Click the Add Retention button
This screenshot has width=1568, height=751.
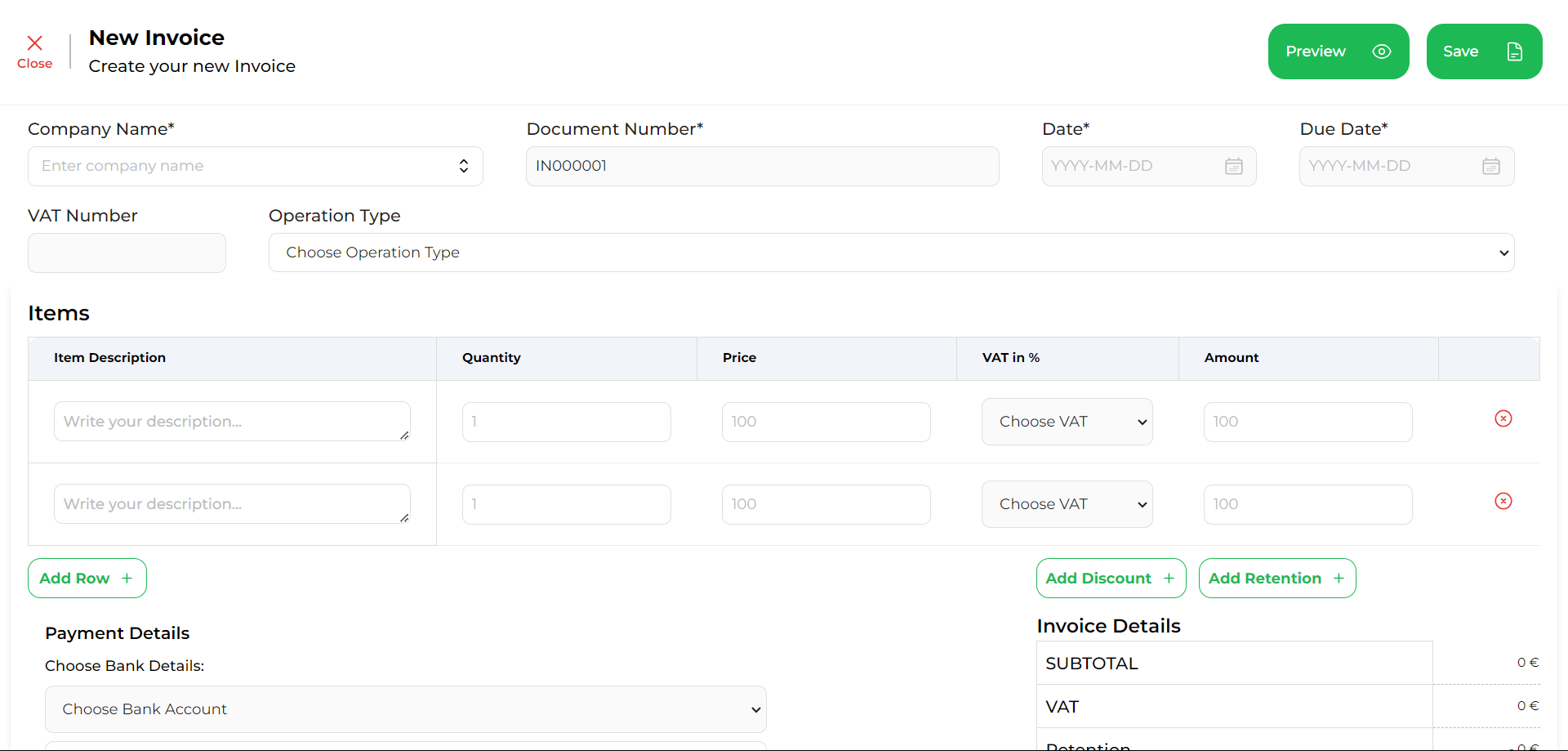(1277, 579)
